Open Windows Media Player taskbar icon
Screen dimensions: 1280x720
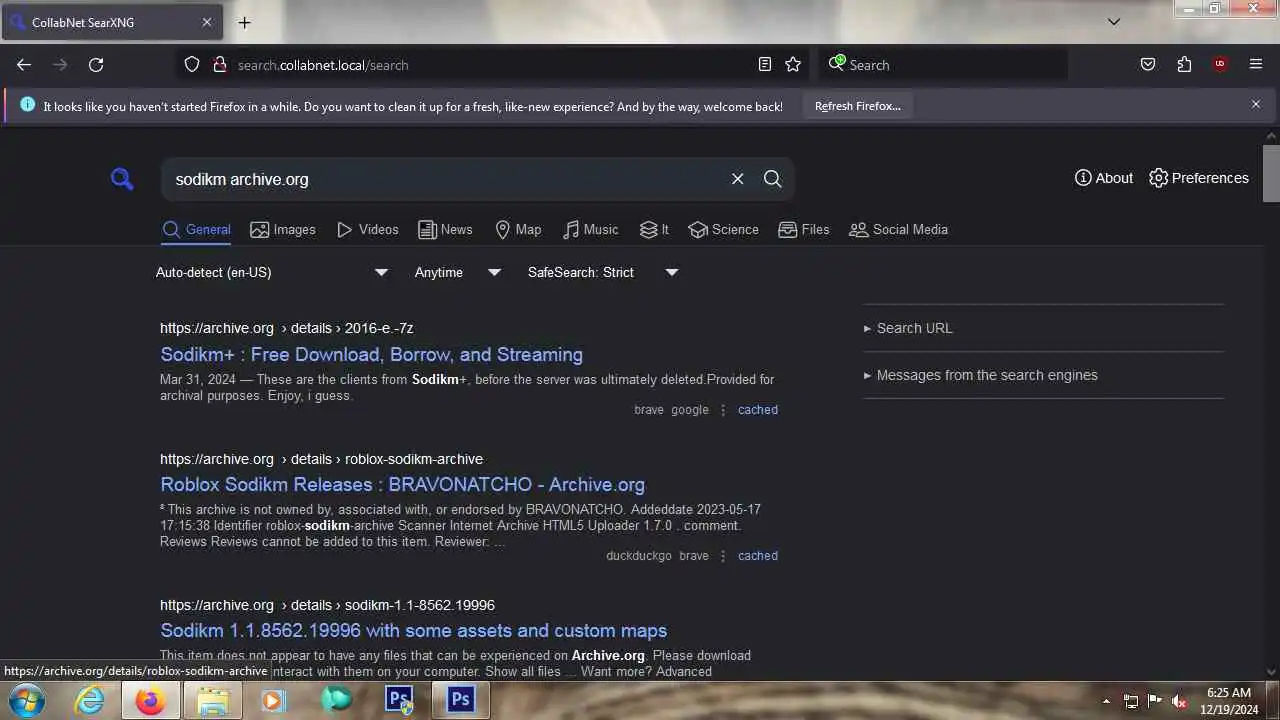(x=273, y=700)
